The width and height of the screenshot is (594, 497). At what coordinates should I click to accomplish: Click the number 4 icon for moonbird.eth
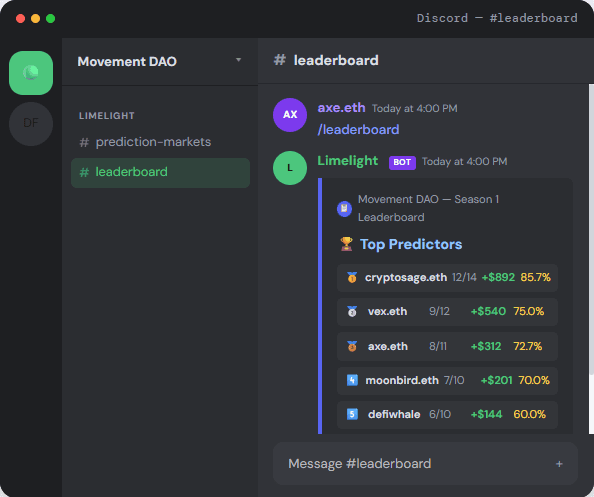352,380
